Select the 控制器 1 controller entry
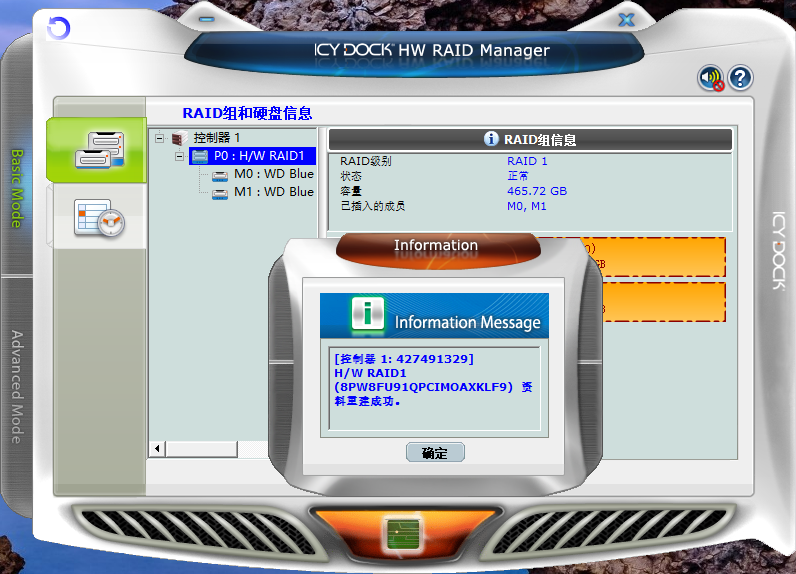This screenshot has height=574, width=796. point(217,138)
